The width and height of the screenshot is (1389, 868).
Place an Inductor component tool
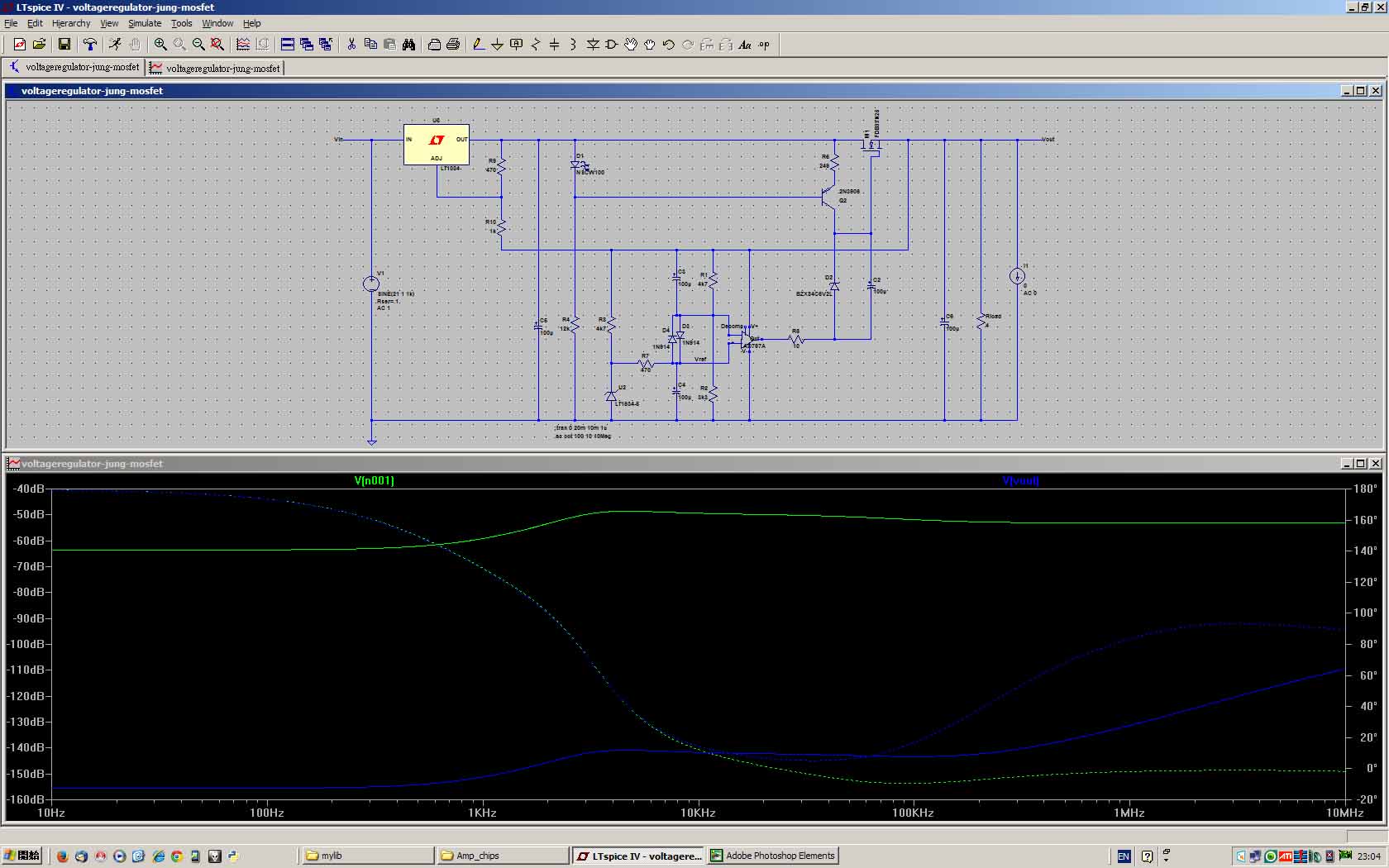tap(574, 45)
